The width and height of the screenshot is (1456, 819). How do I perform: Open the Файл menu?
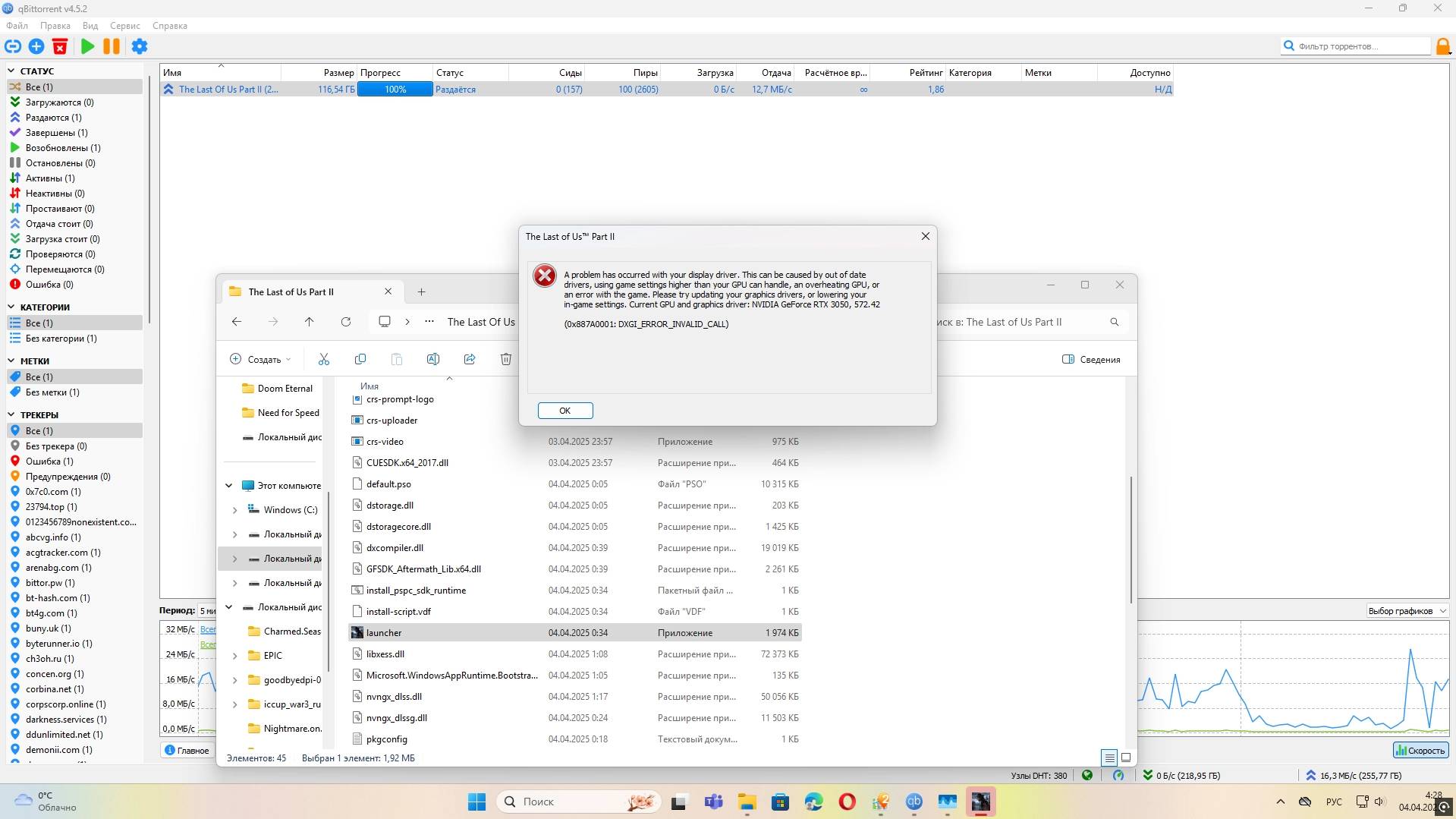click(17, 26)
